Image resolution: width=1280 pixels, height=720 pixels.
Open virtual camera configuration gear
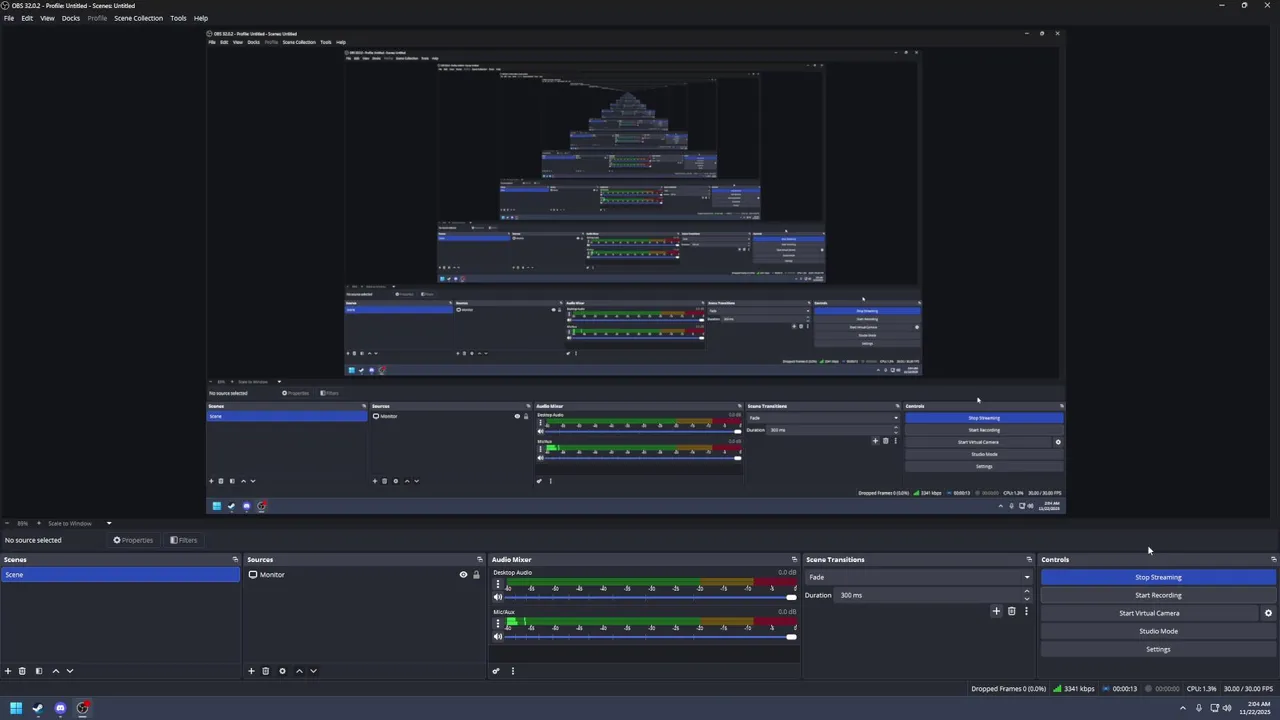(1268, 613)
